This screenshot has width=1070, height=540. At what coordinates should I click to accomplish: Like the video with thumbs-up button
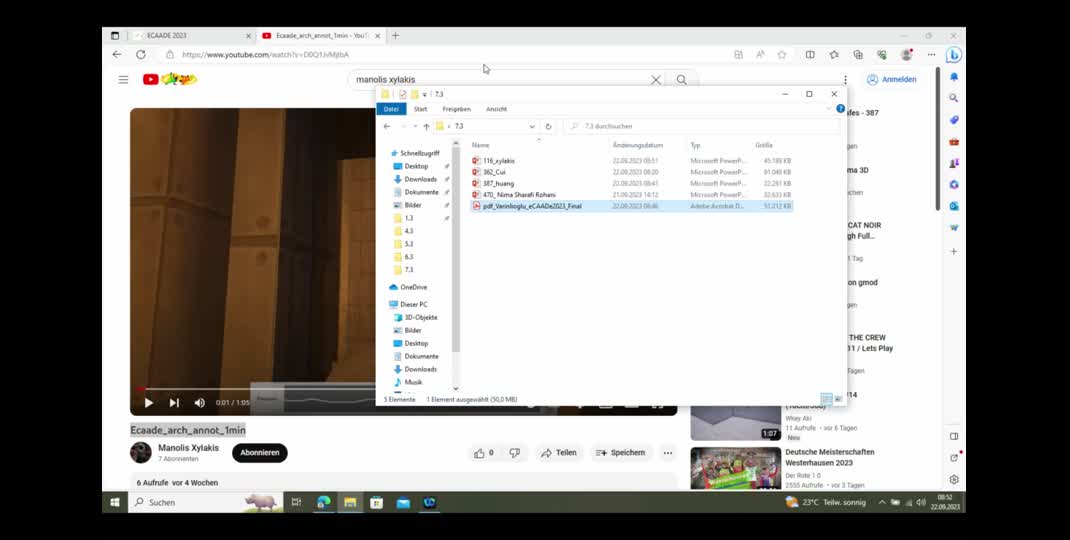click(480, 453)
